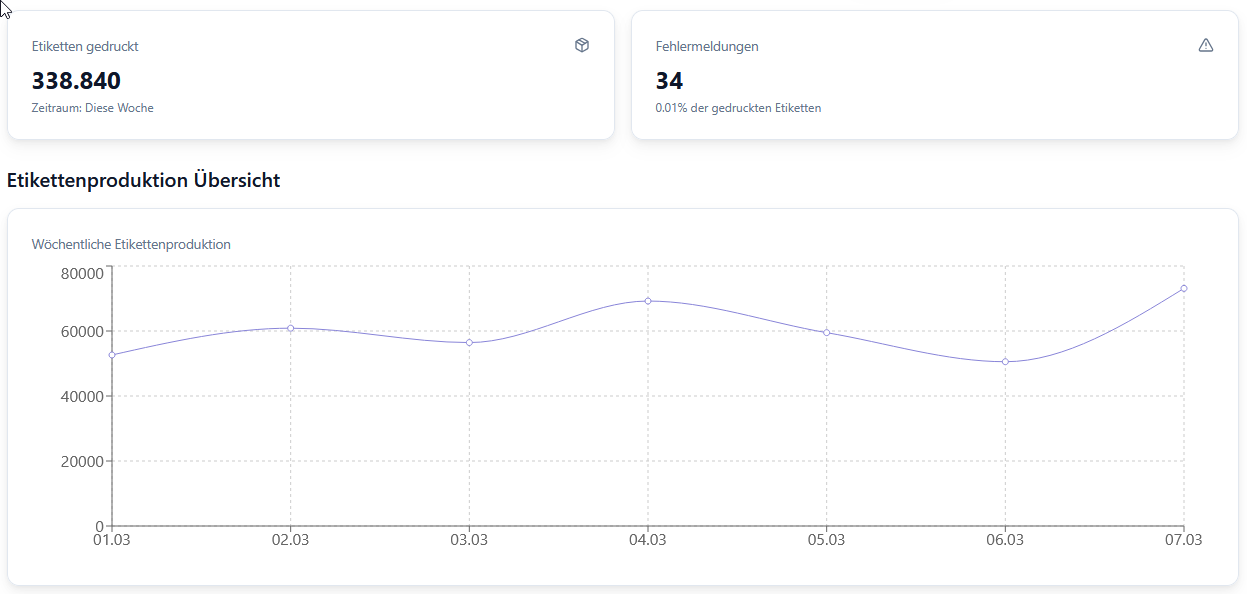
Task: Click the lowest data point at 06.03
Action: [x=1005, y=362]
